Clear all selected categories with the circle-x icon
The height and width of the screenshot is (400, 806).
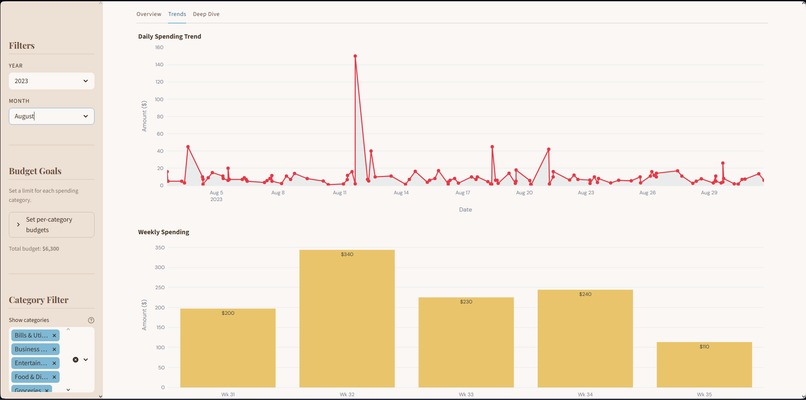tap(76, 360)
